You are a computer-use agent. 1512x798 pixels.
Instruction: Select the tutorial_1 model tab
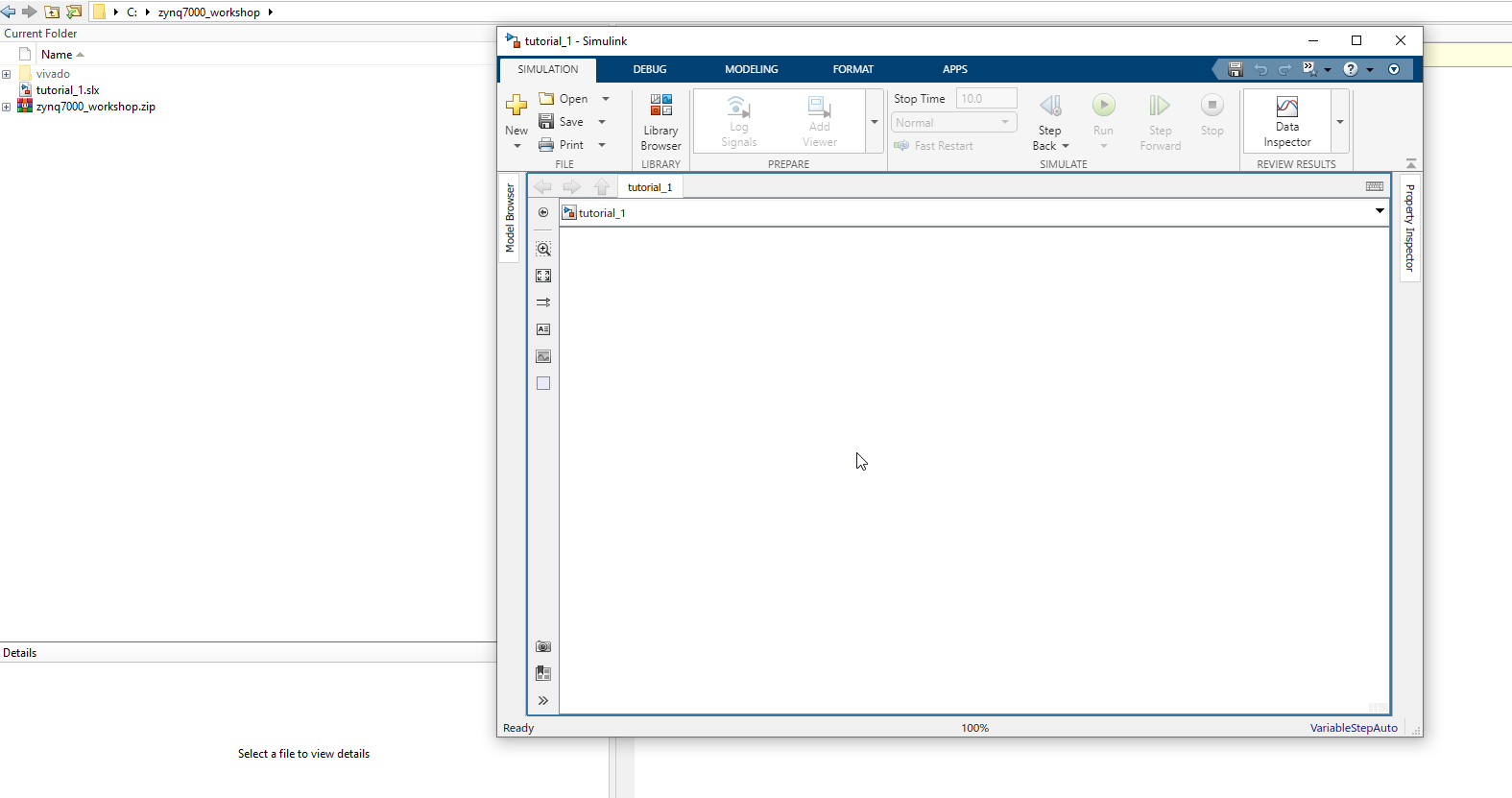click(650, 187)
